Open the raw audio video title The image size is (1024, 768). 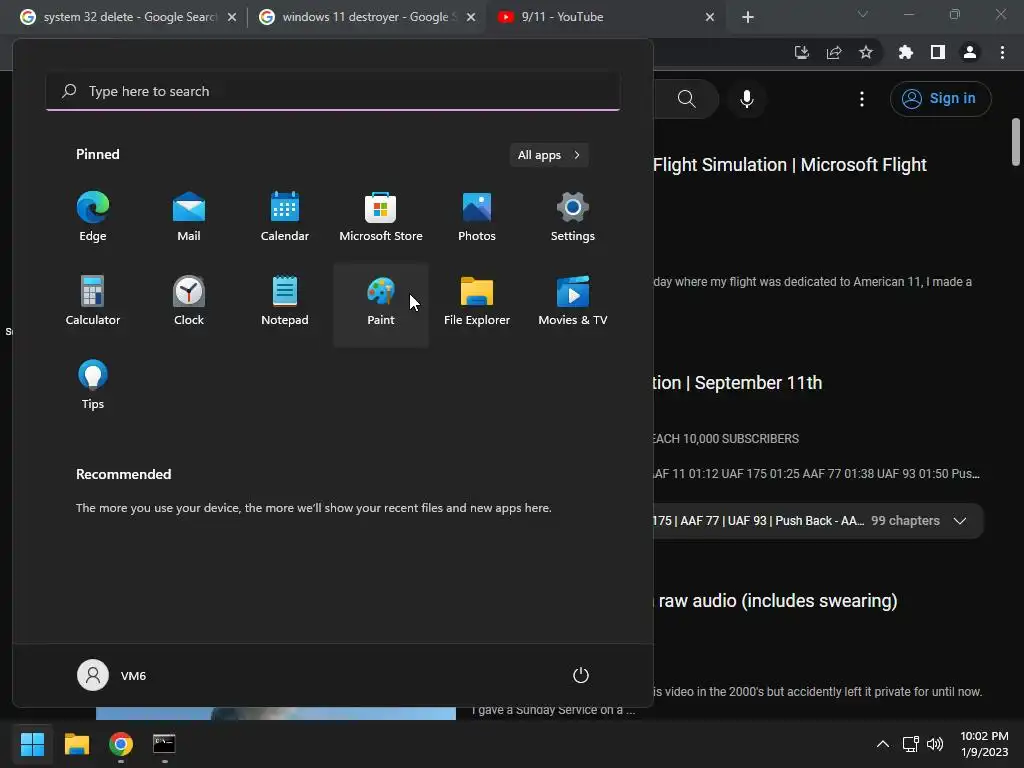pos(776,601)
